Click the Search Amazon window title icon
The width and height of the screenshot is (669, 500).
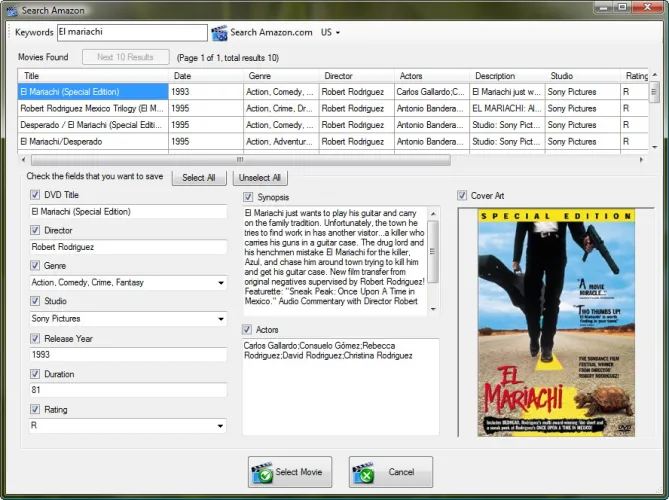click(11, 9)
